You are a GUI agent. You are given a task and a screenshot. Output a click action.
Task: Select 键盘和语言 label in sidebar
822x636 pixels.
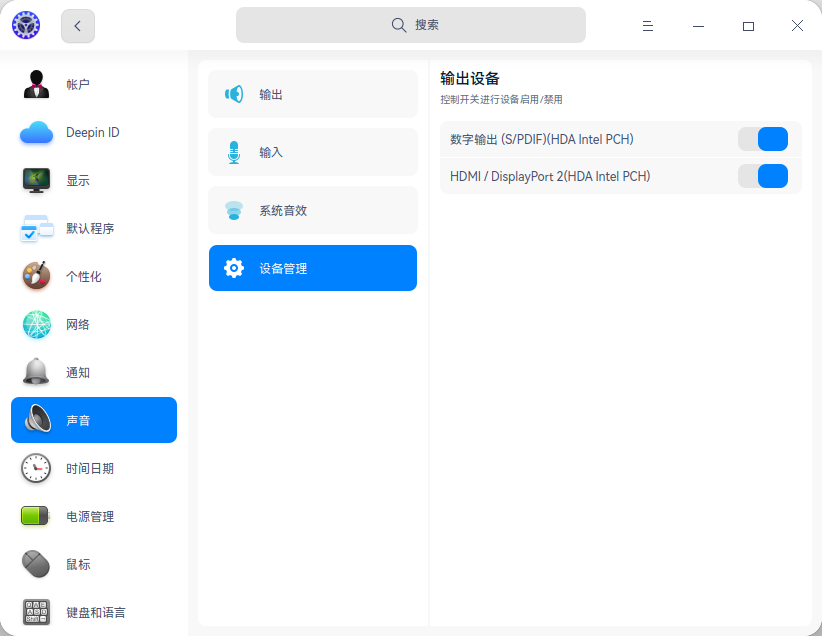[95, 612]
